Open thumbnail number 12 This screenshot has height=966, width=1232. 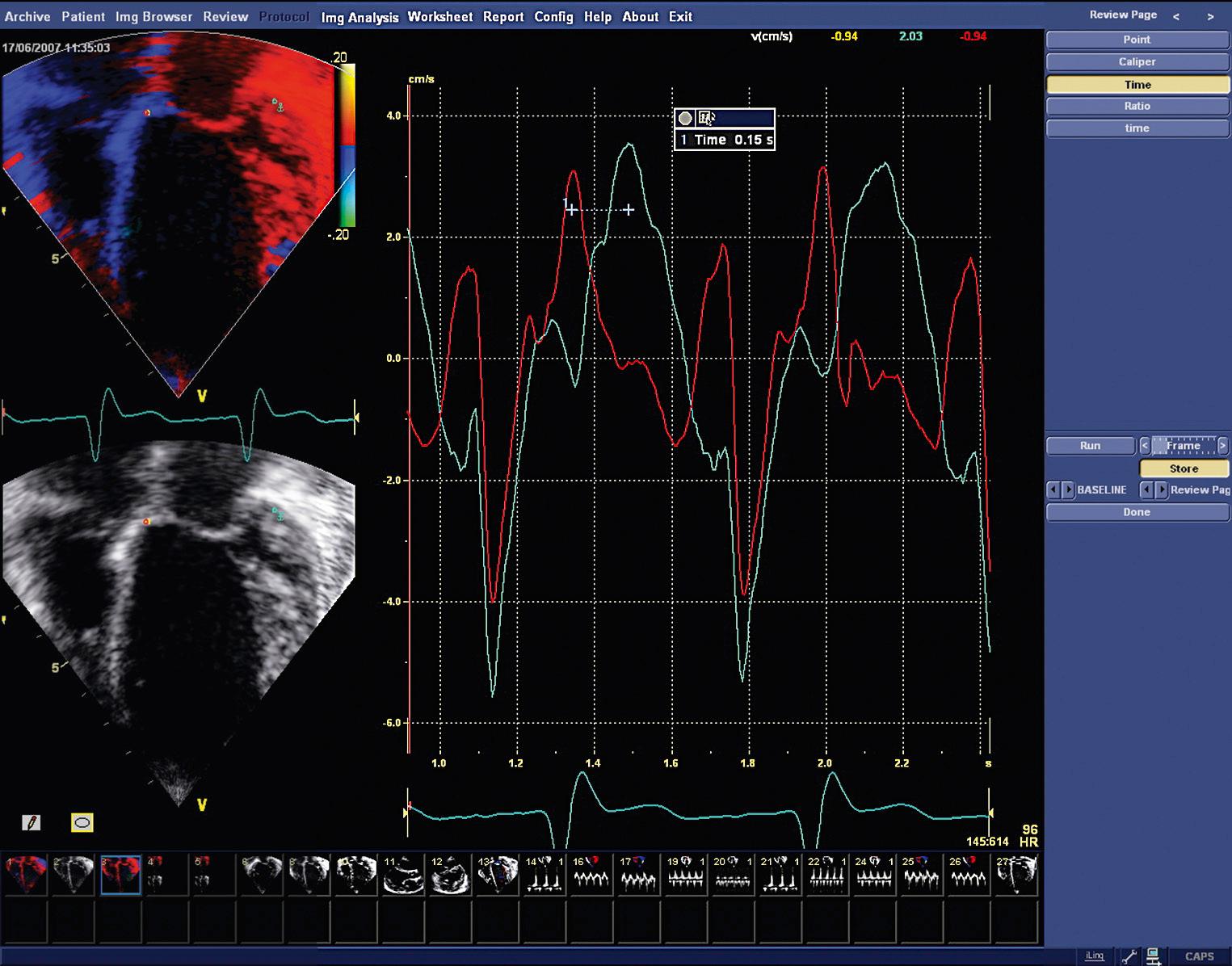point(451,876)
